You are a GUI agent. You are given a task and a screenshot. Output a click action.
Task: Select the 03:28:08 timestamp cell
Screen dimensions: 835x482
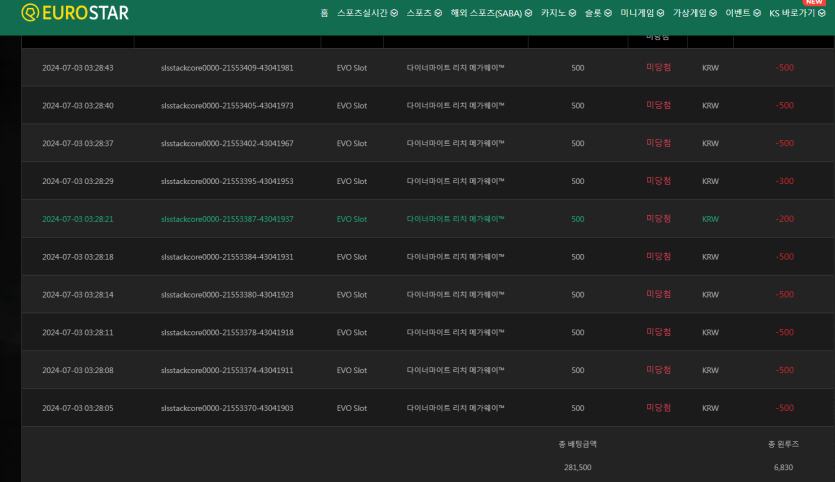[78, 370]
